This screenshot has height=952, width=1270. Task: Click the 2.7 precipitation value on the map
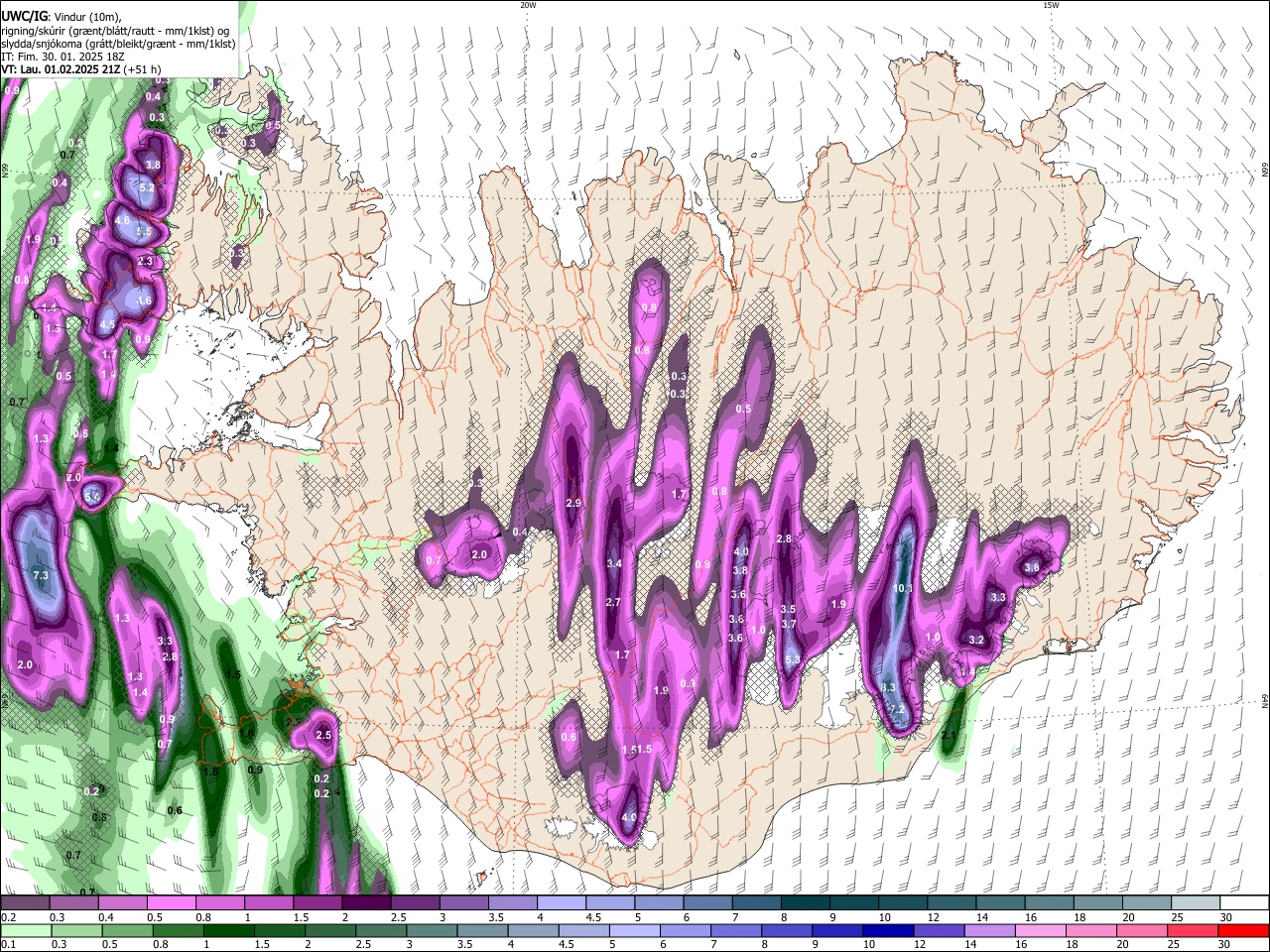click(612, 602)
